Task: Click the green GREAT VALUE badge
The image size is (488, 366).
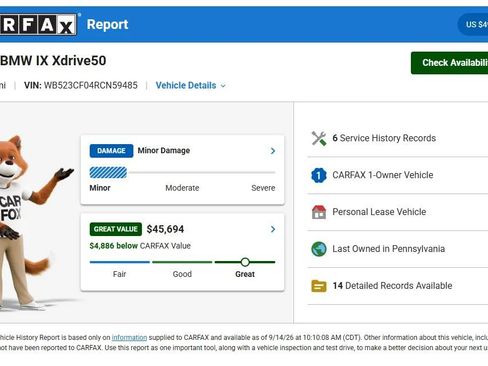Action: click(116, 229)
